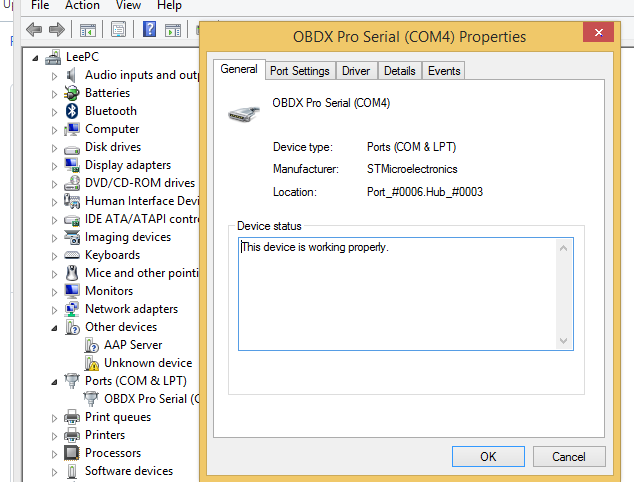Expand the Bluetooth tree node

[54, 112]
